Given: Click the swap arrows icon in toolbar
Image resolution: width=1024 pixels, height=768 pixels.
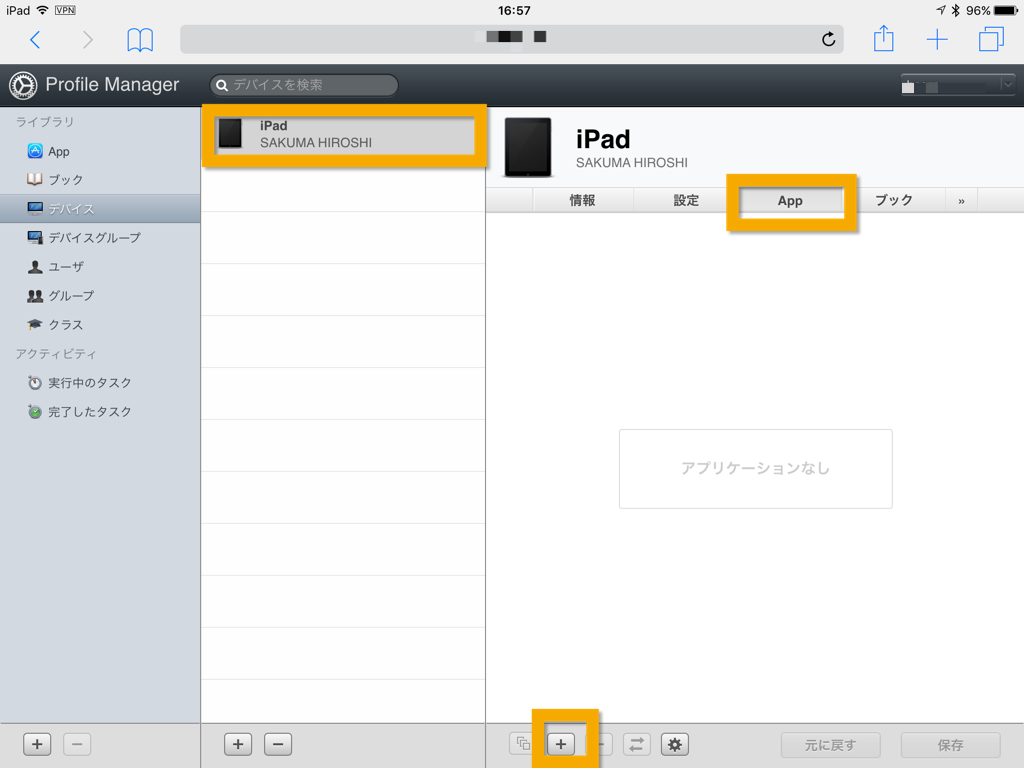Looking at the screenshot, I should pos(636,744).
